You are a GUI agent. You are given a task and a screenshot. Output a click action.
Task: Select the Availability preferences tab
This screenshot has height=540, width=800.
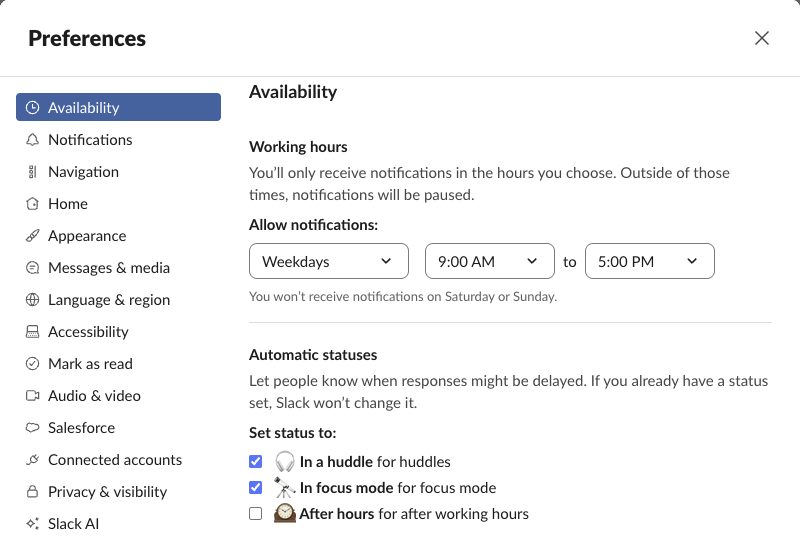pyautogui.click(x=118, y=107)
